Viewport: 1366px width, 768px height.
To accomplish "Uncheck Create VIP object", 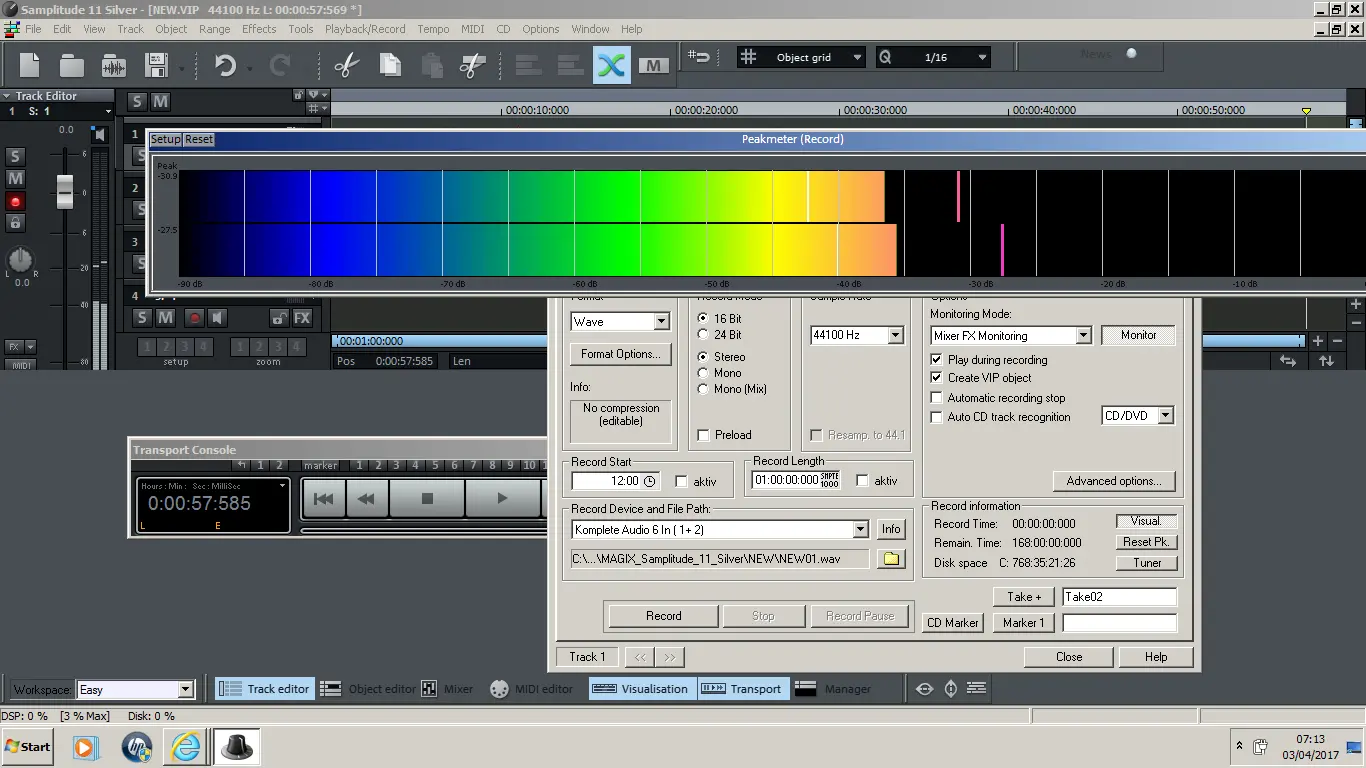I will point(937,378).
